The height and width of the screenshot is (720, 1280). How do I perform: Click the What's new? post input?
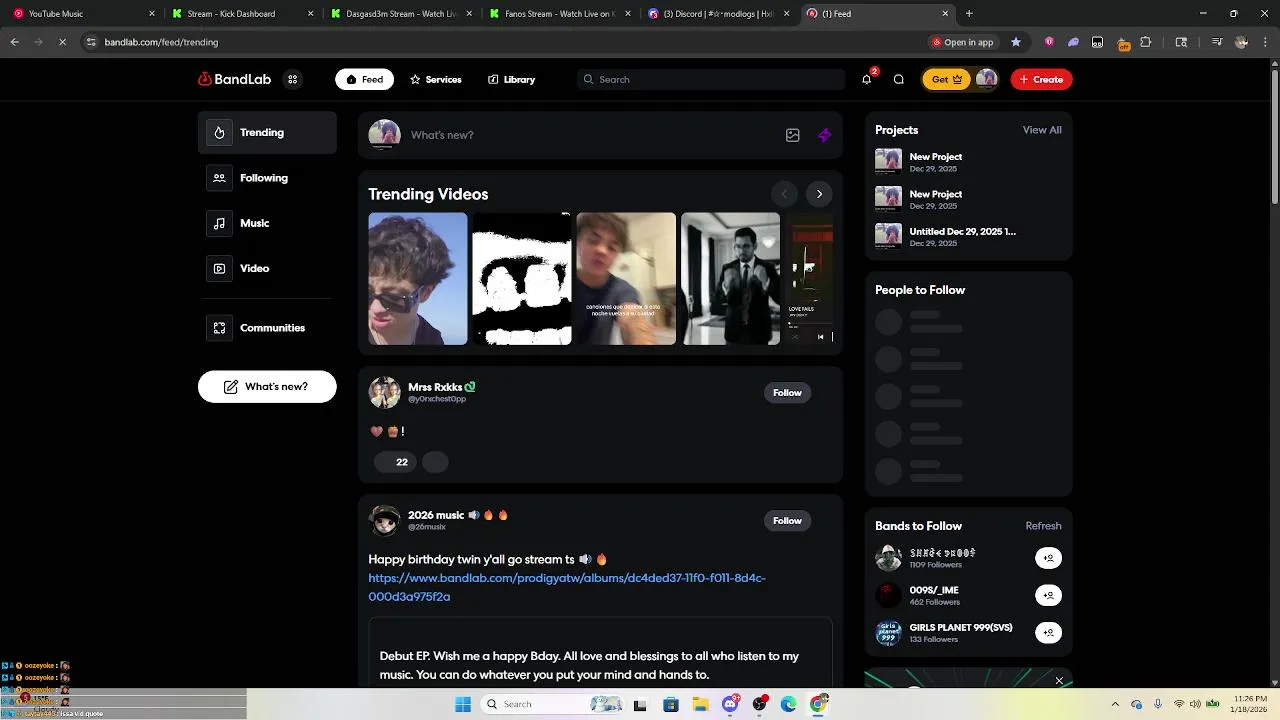(x=592, y=135)
